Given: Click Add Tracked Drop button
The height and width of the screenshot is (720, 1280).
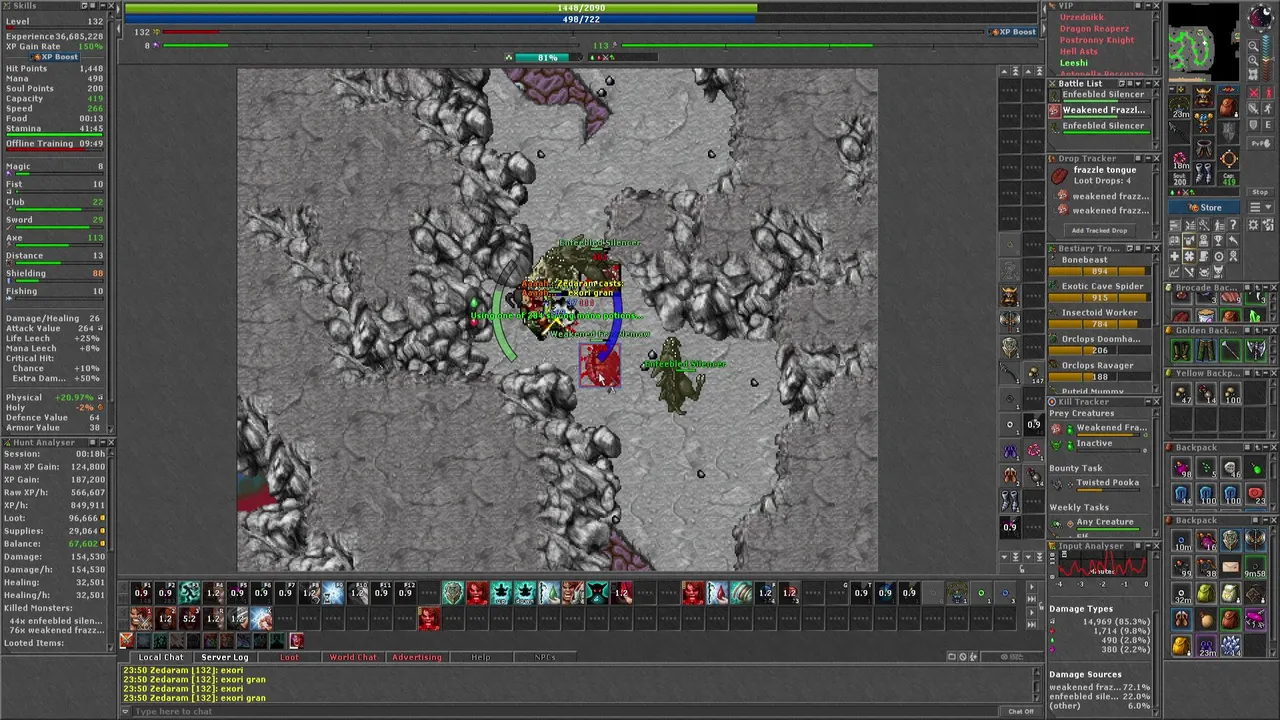Looking at the screenshot, I should 1099,230.
